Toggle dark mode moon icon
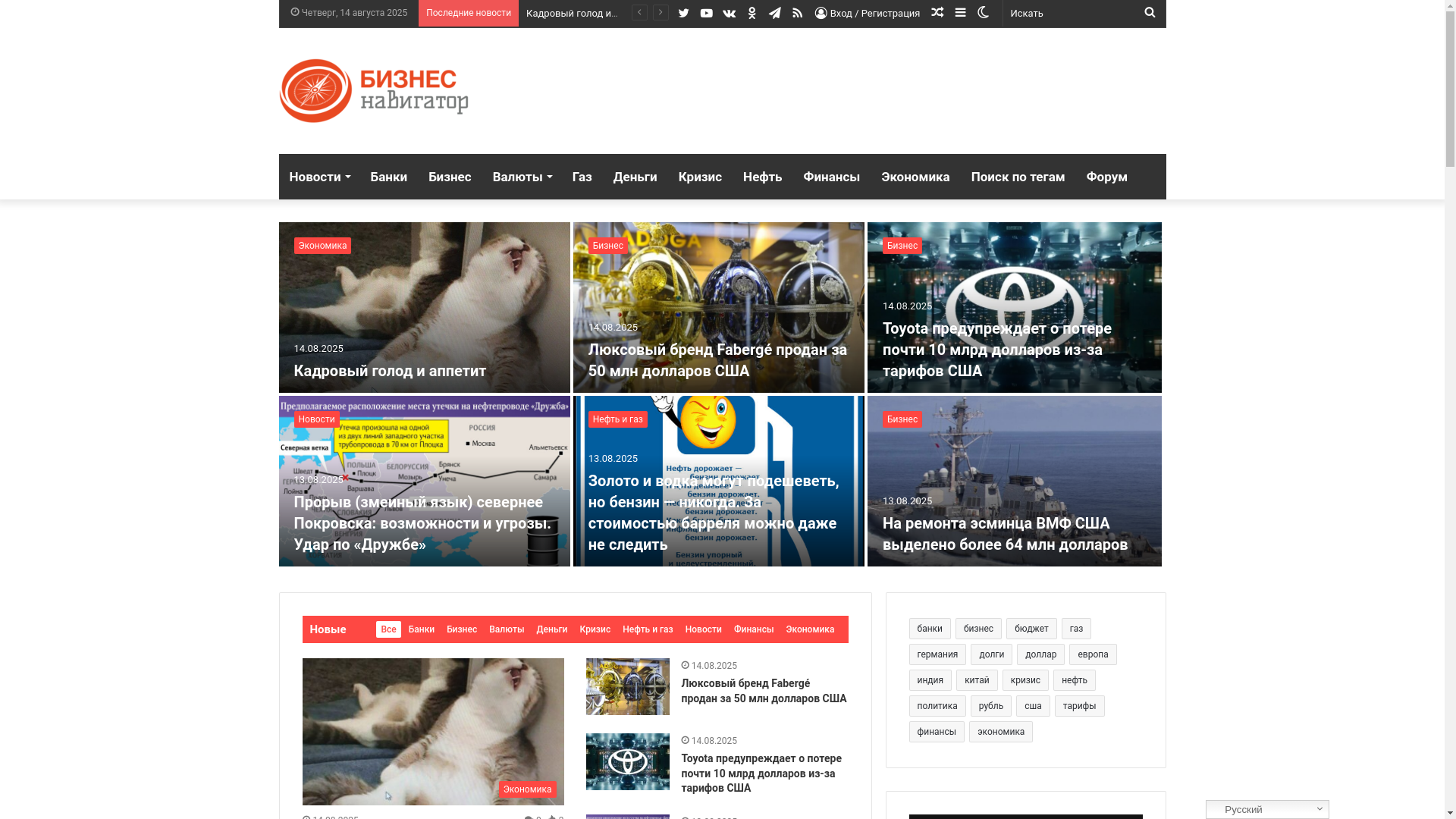Screen dimensions: 1456x819 click(983, 13)
